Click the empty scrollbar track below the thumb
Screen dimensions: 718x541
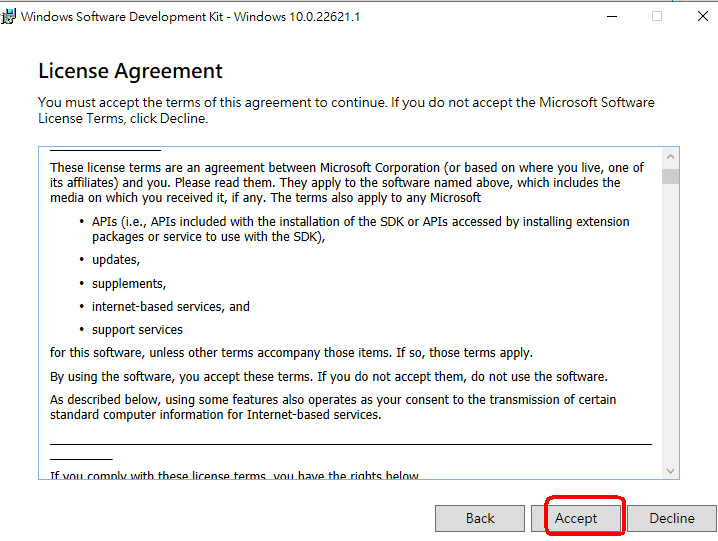[x=670, y=323]
